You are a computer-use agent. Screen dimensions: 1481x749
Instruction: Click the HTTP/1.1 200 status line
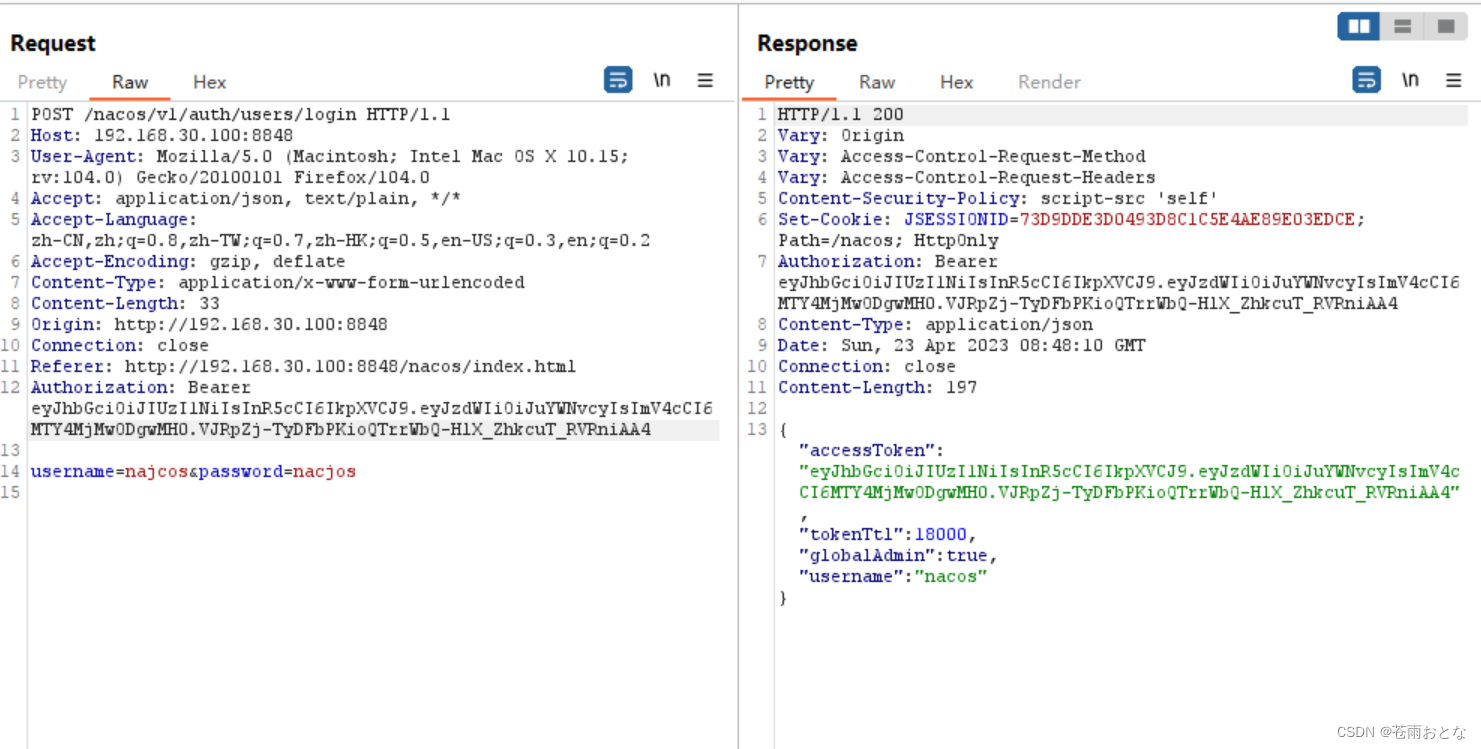[x=840, y=114]
